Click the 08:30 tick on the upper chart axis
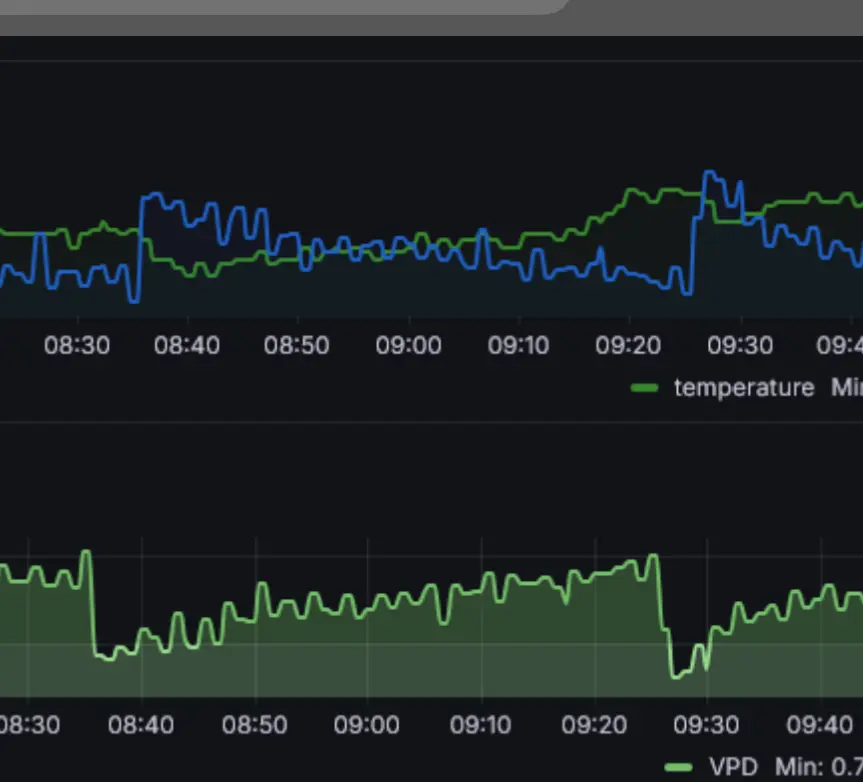863x782 pixels. (77, 346)
